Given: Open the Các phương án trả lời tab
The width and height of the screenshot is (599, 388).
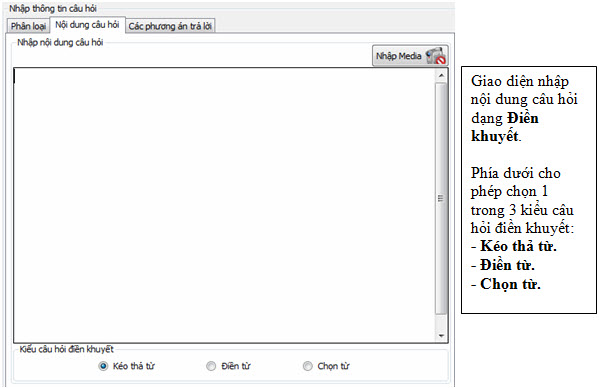Looking at the screenshot, I should (170, 26).
